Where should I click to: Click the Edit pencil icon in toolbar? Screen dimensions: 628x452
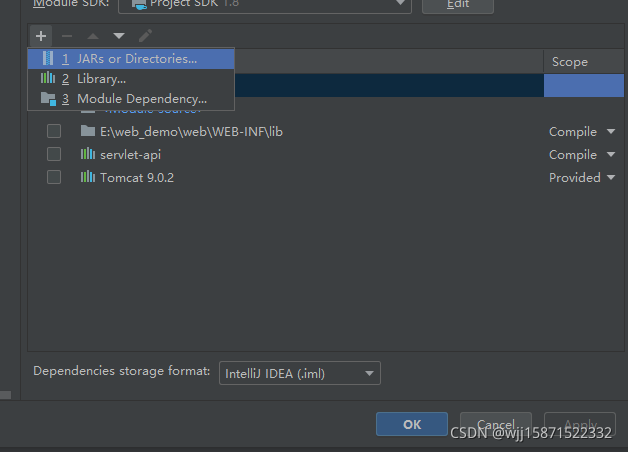(x=145, y=36)
